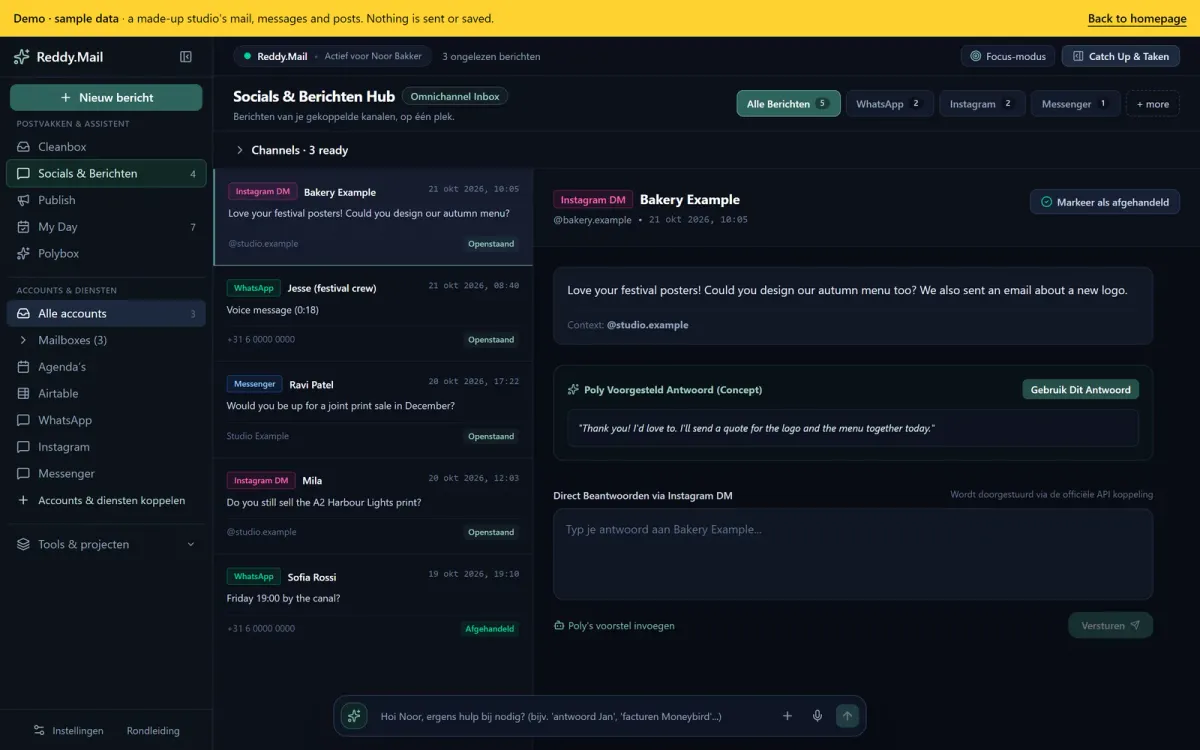Click the Nieuw bericht button
The width and height of the screenshot is (1200, 750).
pos(106,98)
